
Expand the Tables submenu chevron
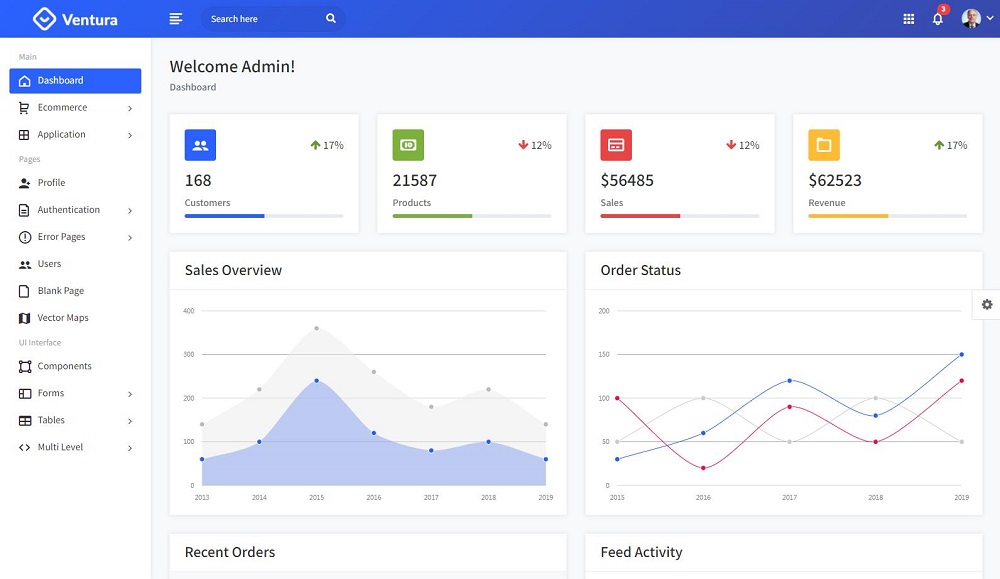(130, 421)
